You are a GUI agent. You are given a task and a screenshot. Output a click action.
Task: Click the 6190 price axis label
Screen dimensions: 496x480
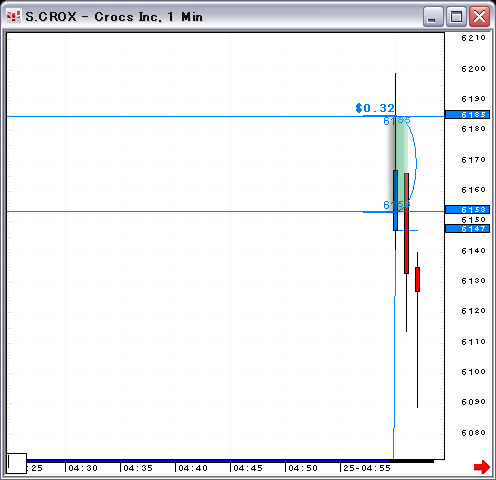click(x=473, y=99)
